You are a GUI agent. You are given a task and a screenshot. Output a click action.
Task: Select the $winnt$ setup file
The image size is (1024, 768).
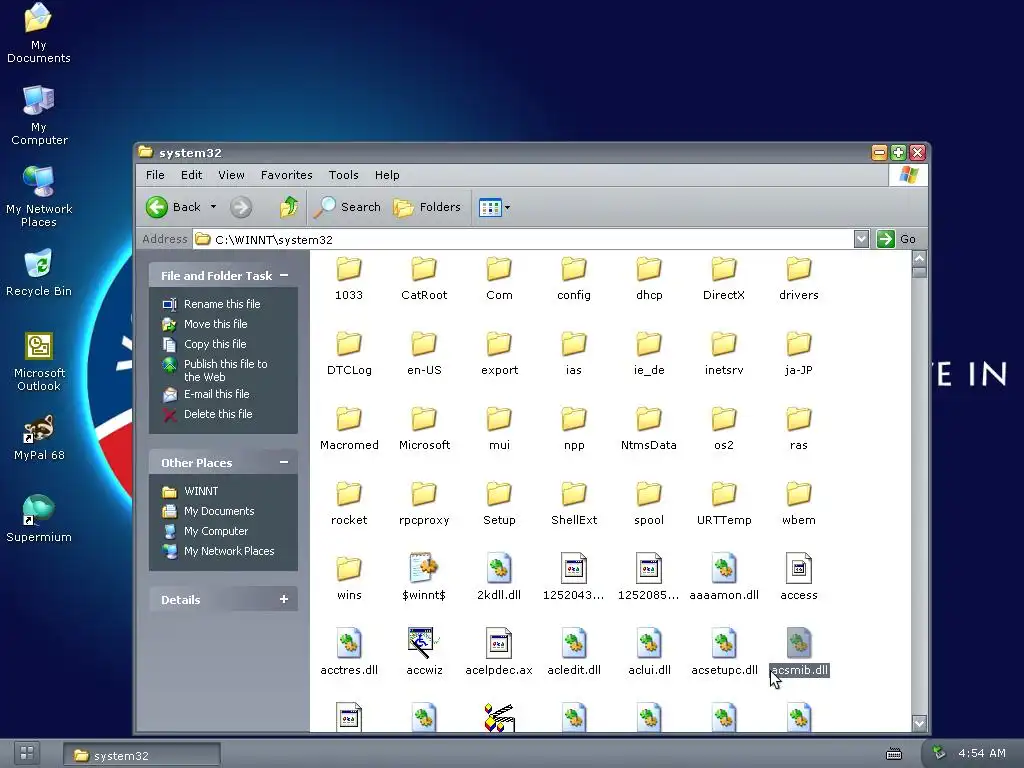pos(424,578)
